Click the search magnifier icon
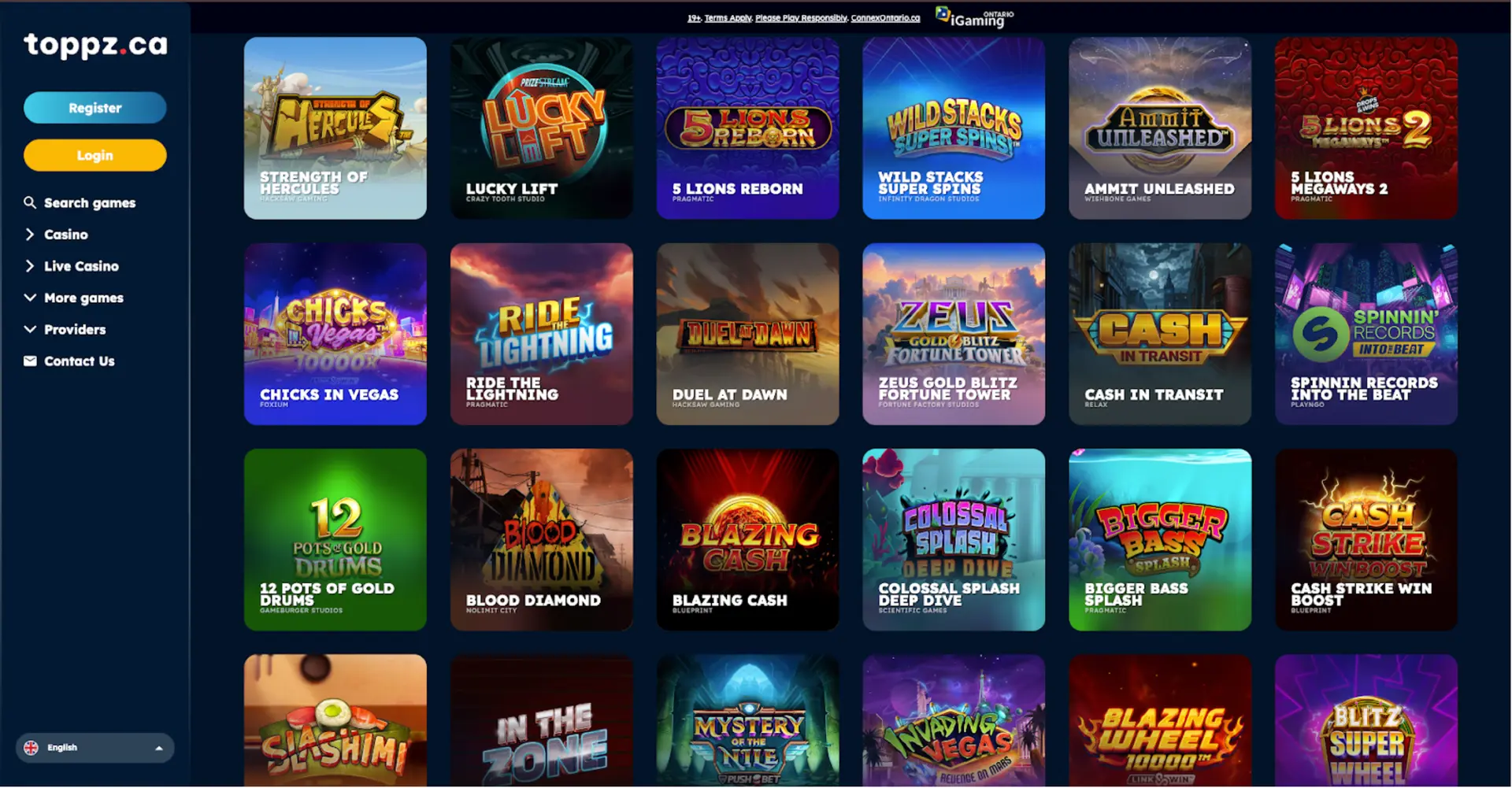Image resolution: width=1512 pixels, height=788 pixels. [x=30, y=202]
